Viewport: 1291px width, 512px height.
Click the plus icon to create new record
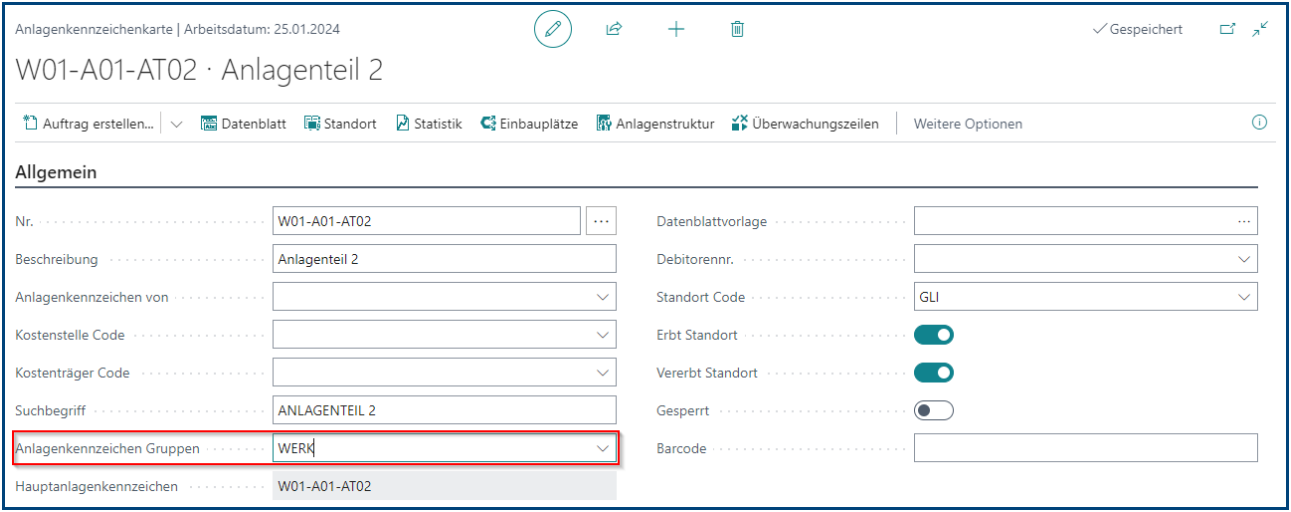coord(676,30)
